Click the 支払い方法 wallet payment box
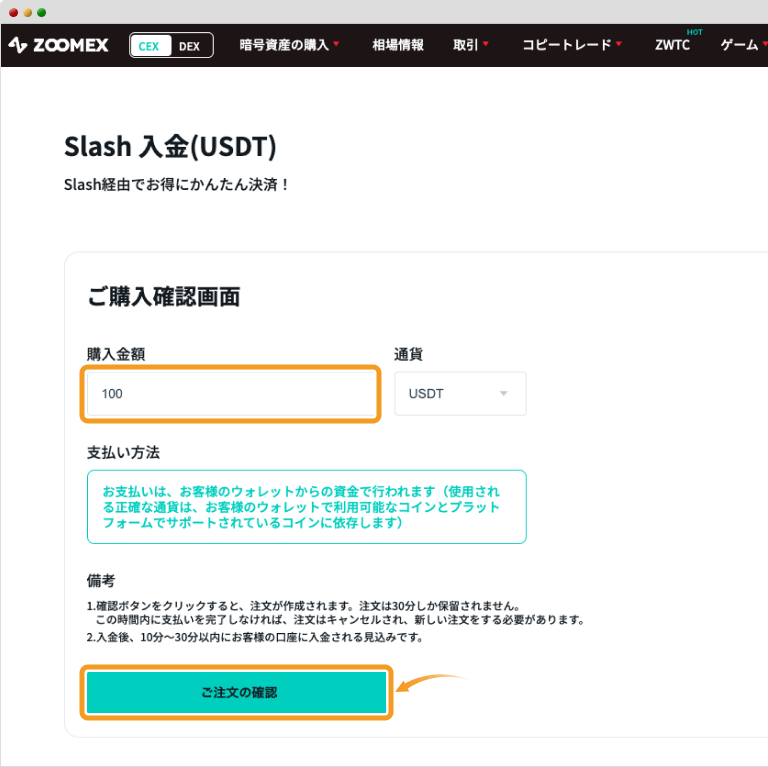 pos(306,507)
